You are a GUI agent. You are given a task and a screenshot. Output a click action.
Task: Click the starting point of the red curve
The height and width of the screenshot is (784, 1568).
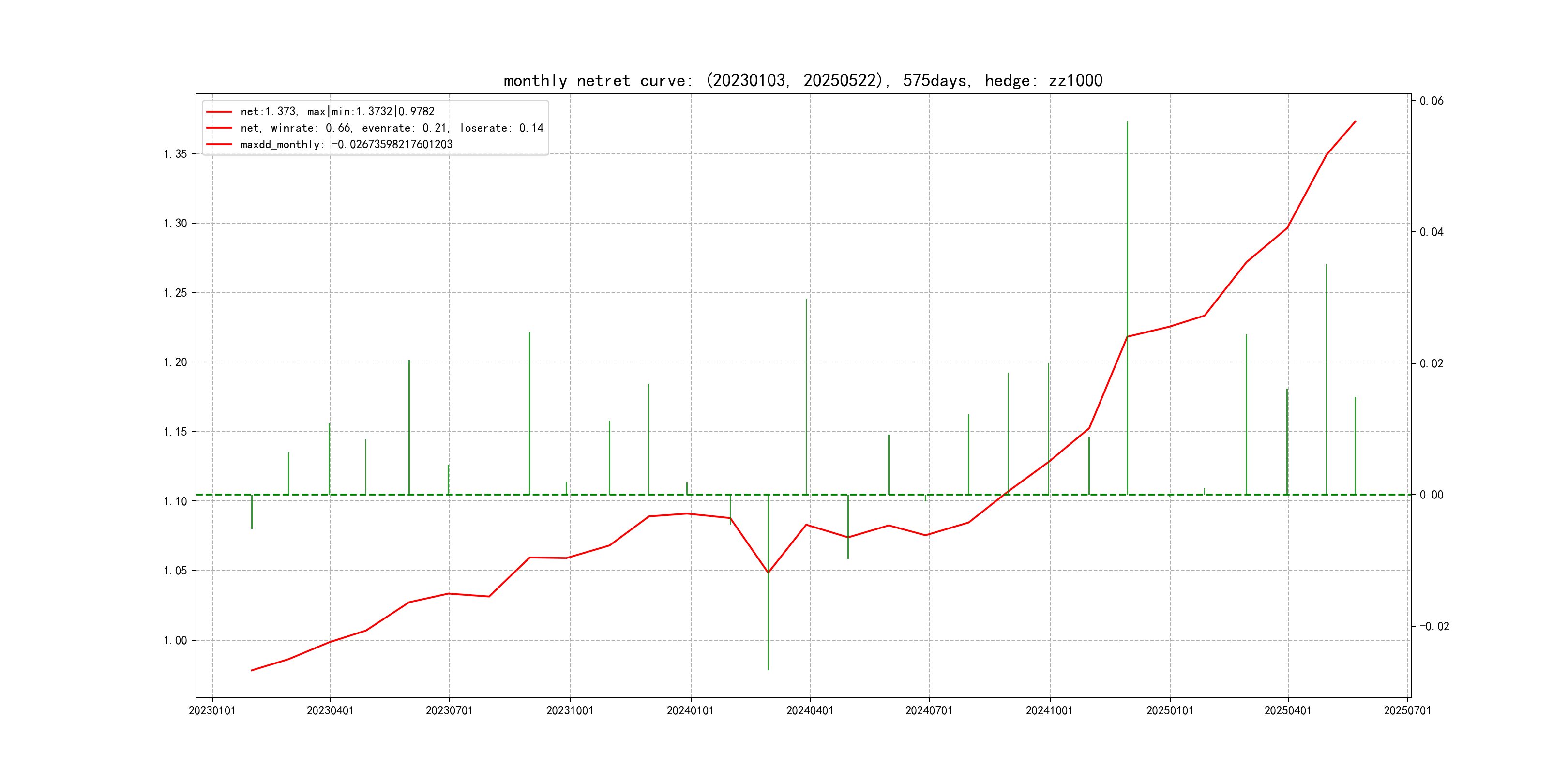(251, 670)
